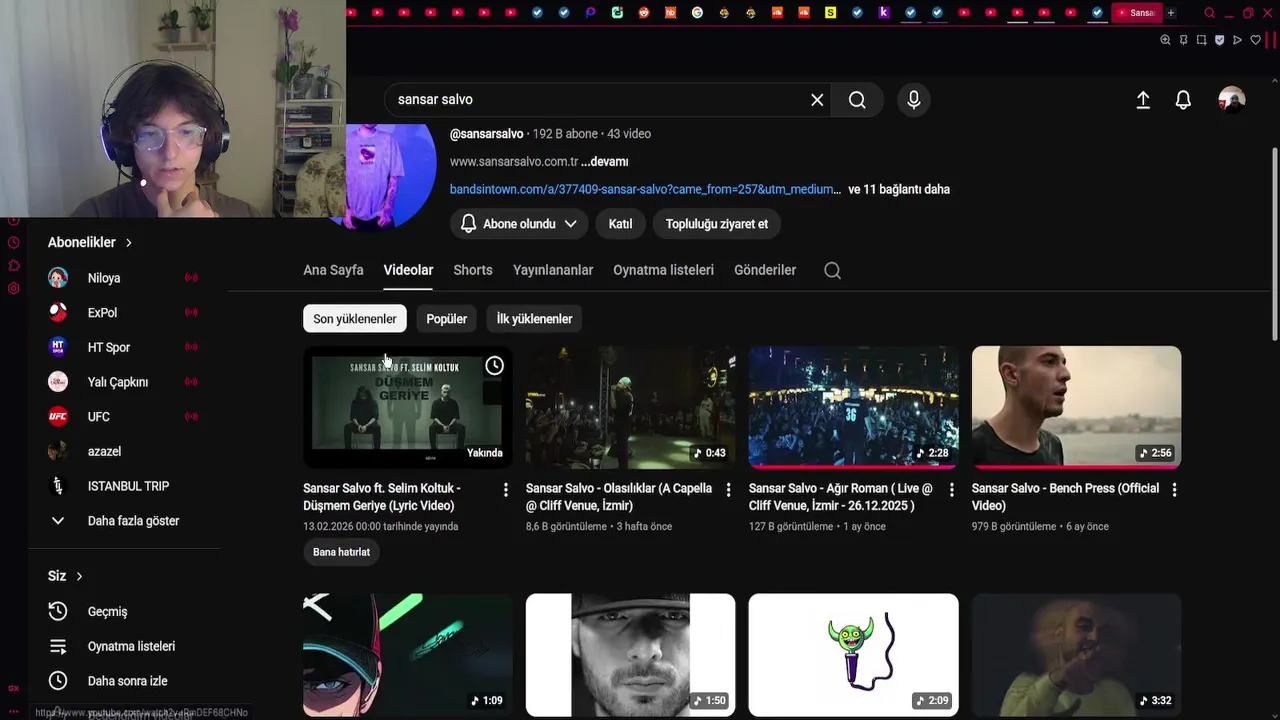Open the browser tab with the purple K icon
The width and height of the screenshot is (1280, 720).
pyautogui.click(x=884, y=12)
